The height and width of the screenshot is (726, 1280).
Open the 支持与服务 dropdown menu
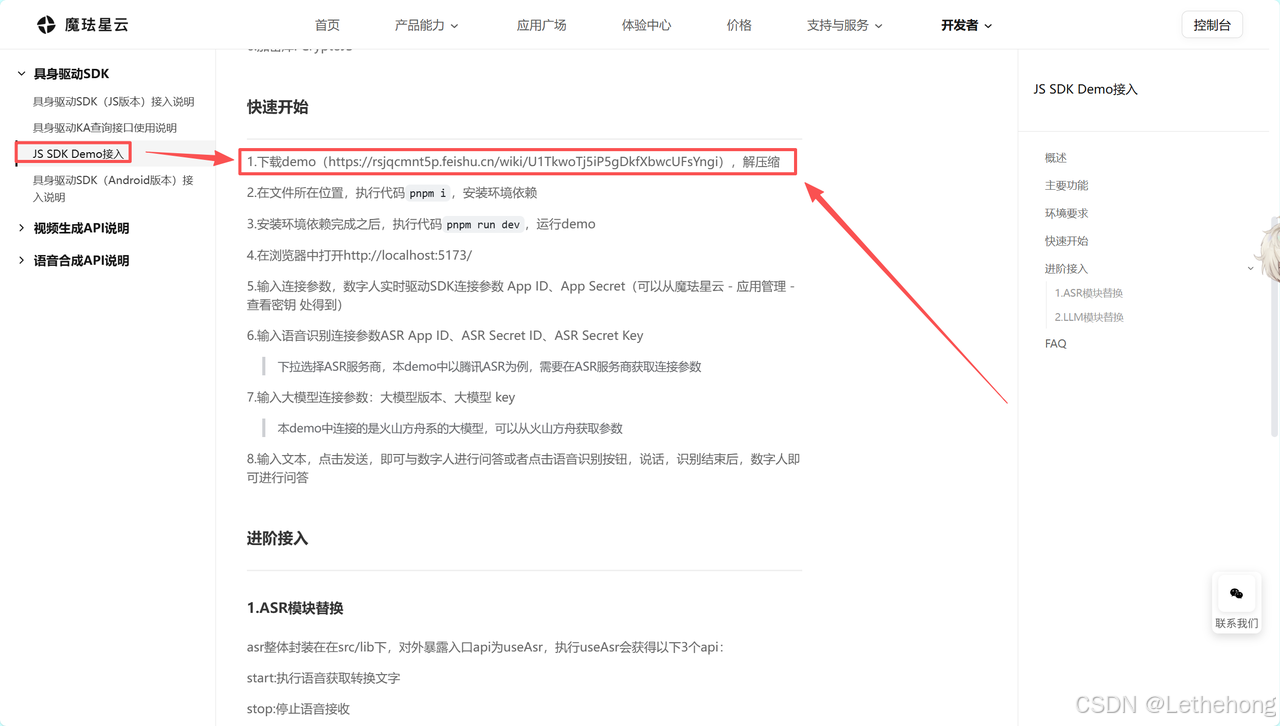tap(845, 24)
